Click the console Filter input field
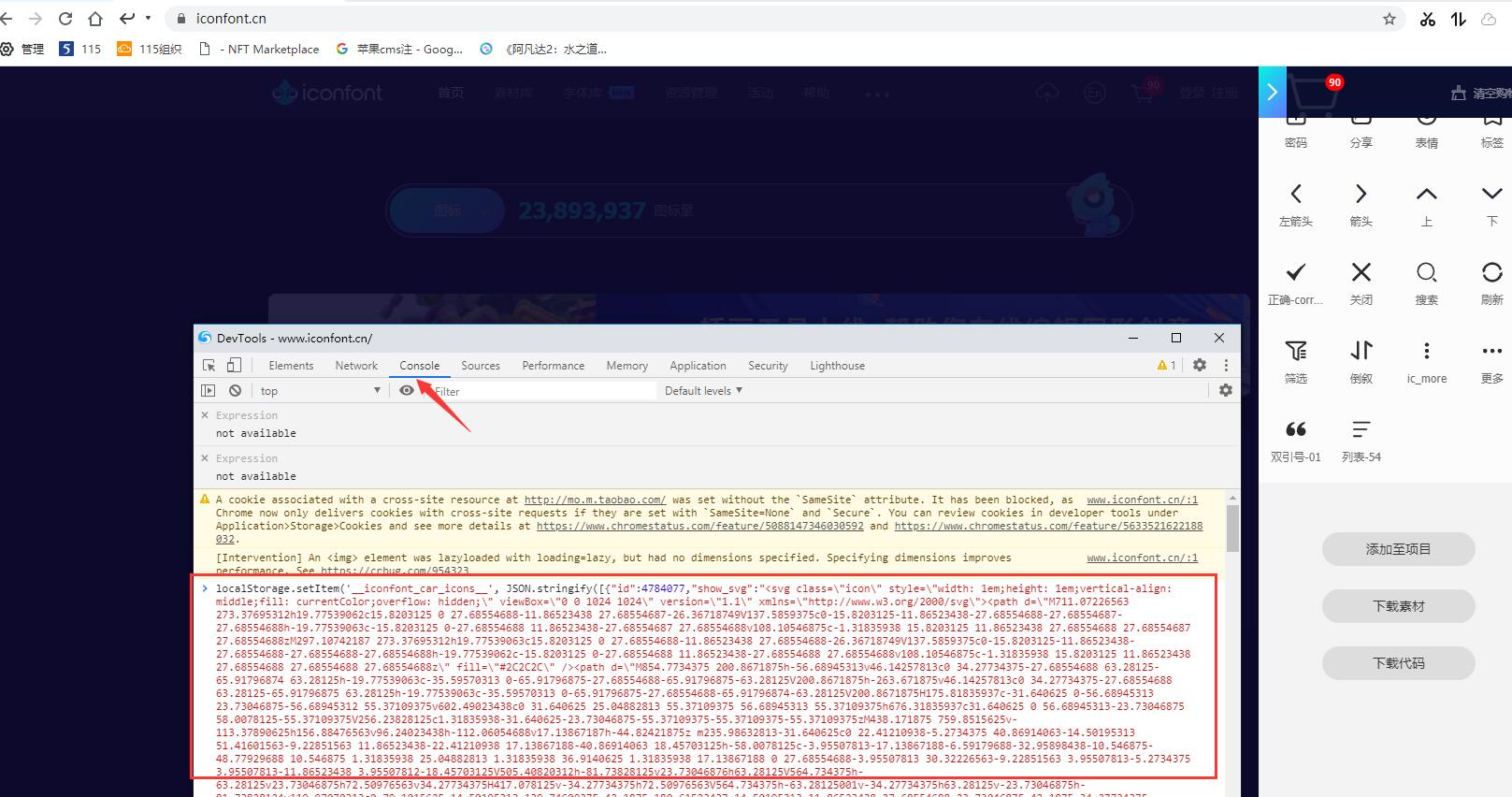Viewport: 1512px width, 797px height. click(x=542, y=391)
